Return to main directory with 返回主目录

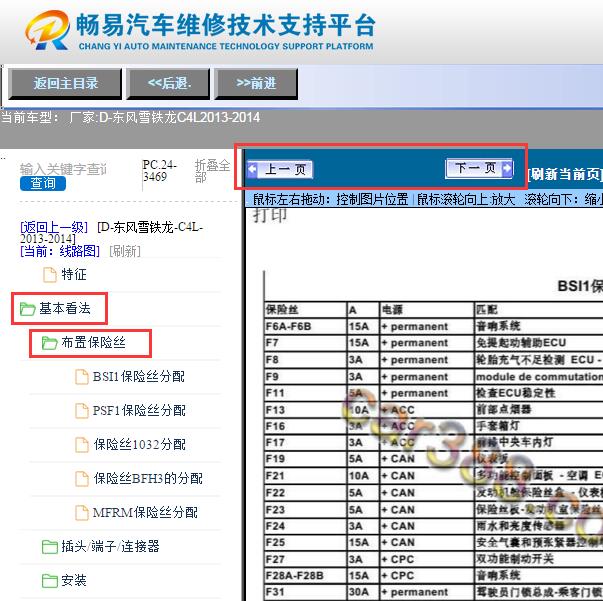pos(65,83)
